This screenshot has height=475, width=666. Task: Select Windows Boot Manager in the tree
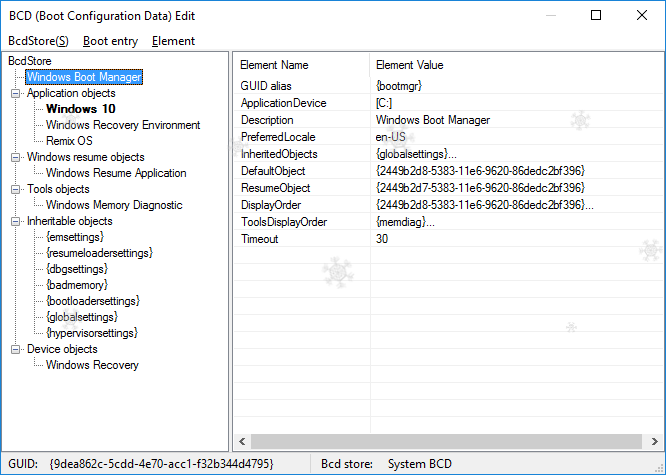pyautogui.click(x=84, y=77)
